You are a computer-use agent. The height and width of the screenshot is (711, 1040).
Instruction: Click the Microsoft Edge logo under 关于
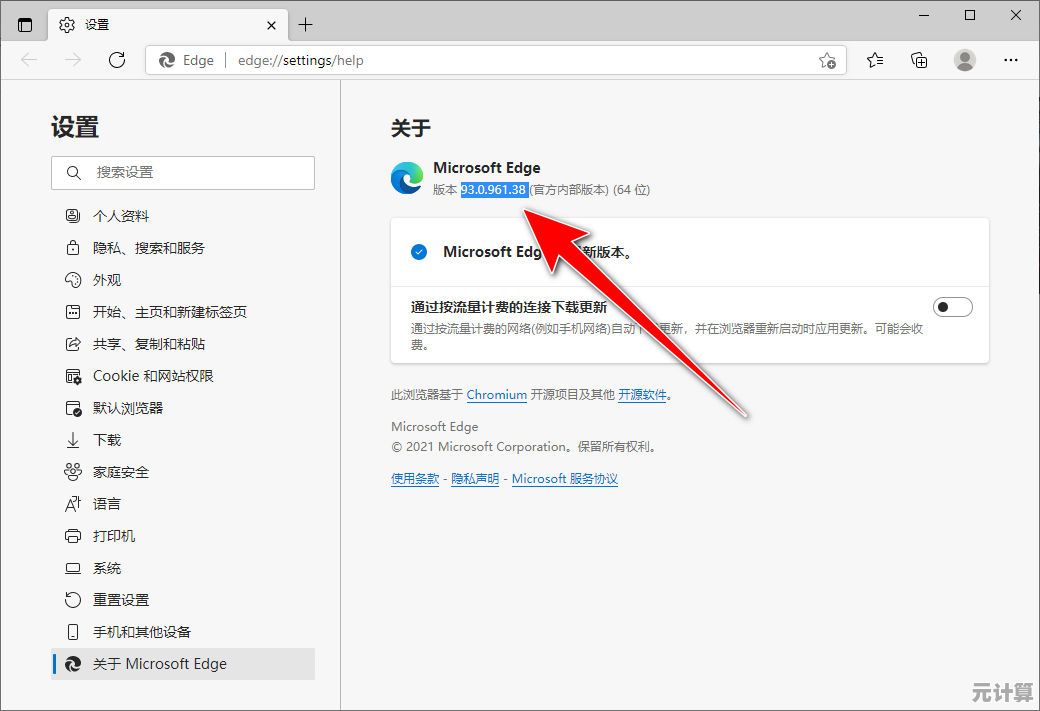pyautogui.click(x=407, y=178)
